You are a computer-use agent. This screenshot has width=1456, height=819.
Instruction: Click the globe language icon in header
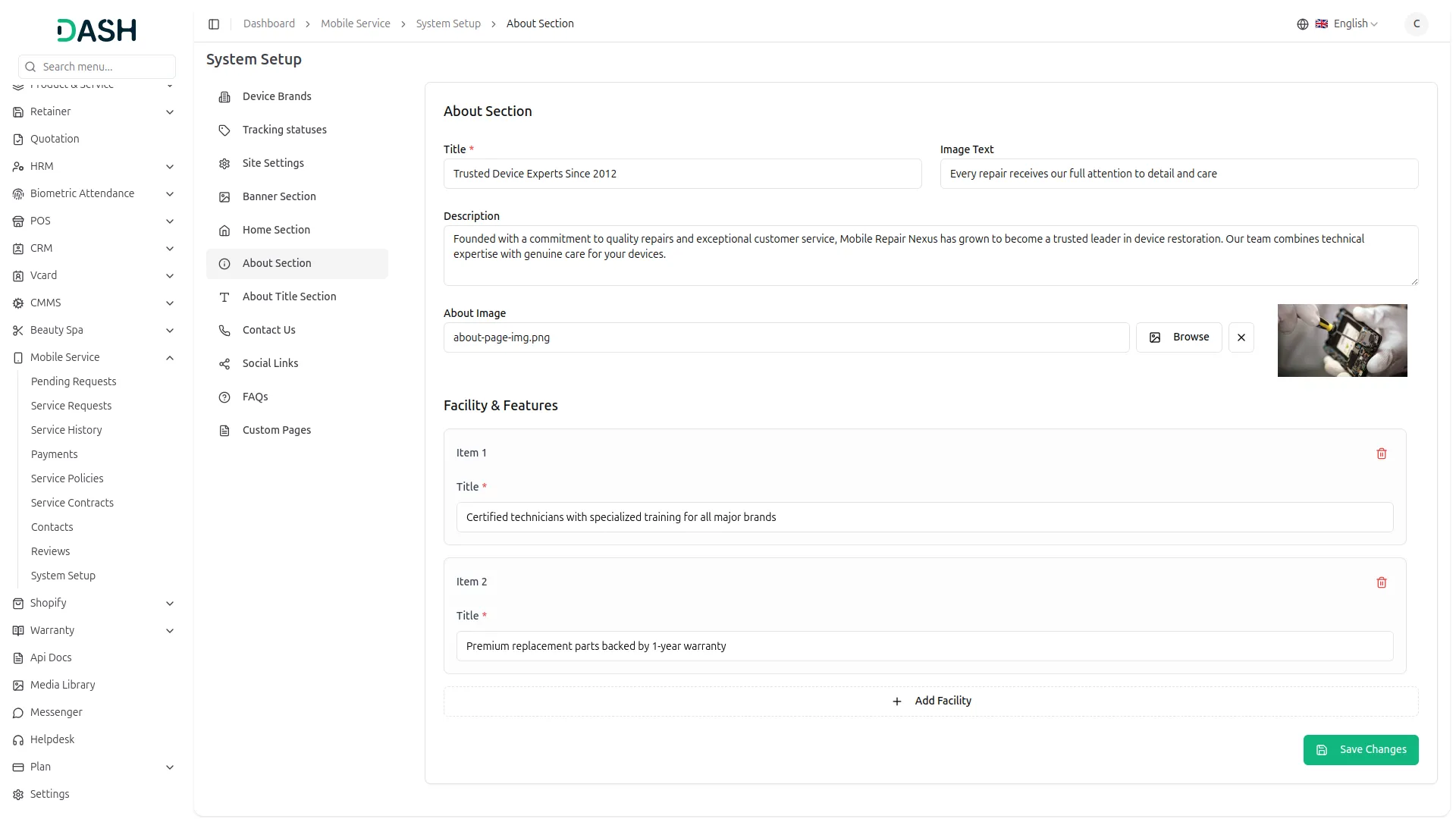tap(1303, 24)
